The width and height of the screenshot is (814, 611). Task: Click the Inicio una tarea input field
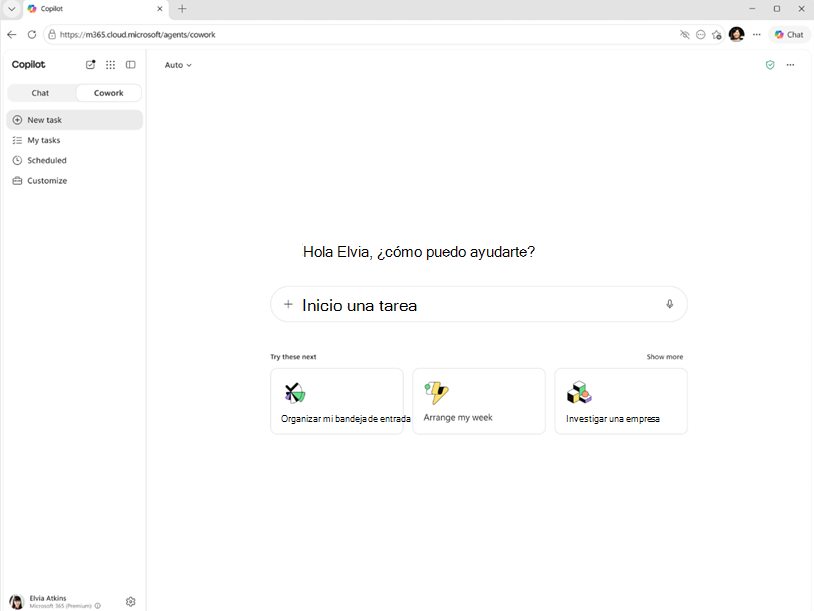tap(479, 304)
